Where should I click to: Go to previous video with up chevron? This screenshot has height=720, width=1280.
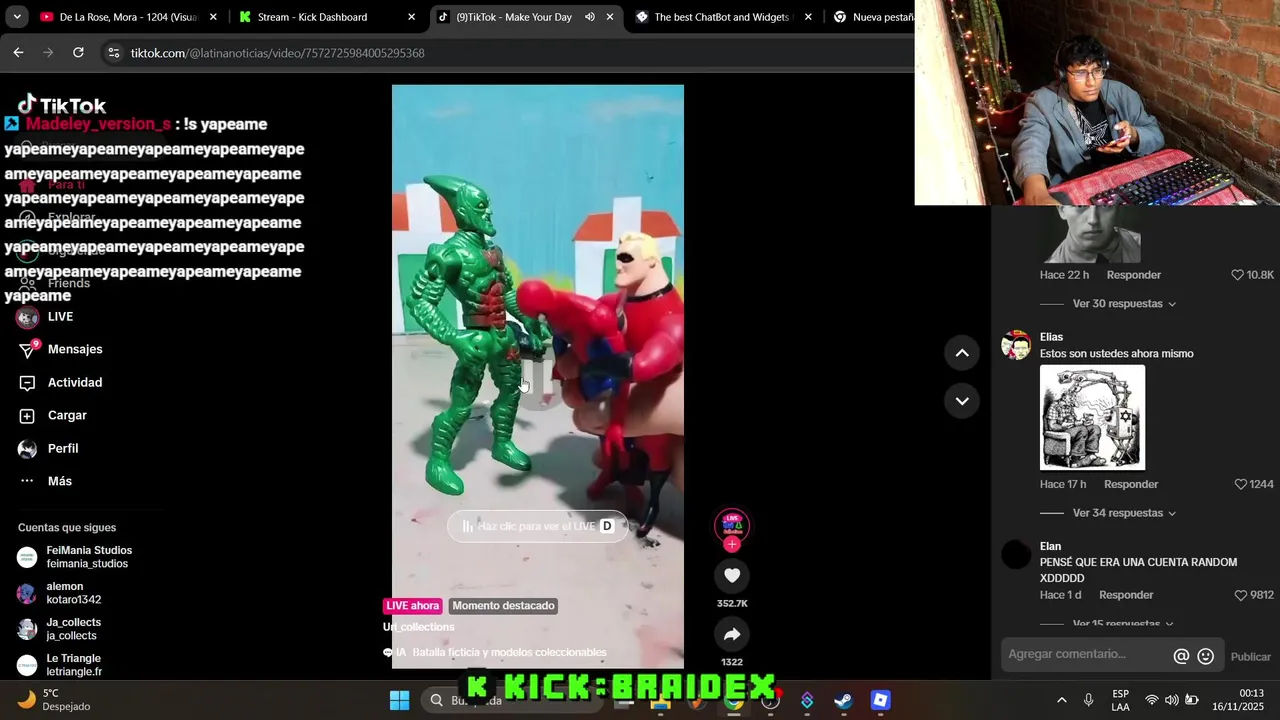(962, 352)
